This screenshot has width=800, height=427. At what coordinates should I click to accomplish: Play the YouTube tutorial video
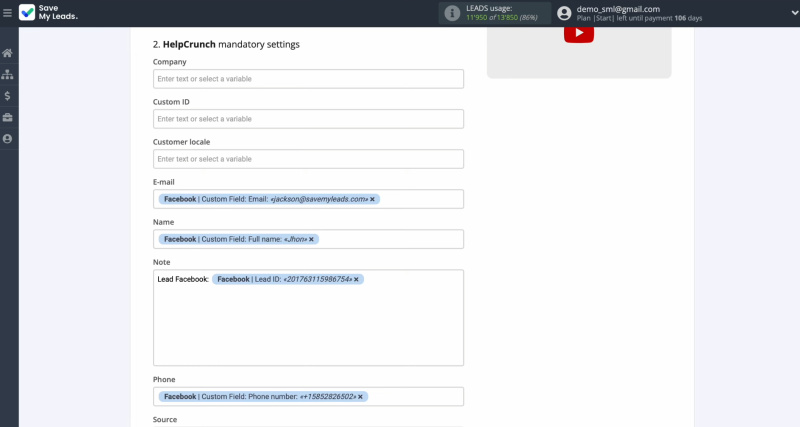point(579,33)
